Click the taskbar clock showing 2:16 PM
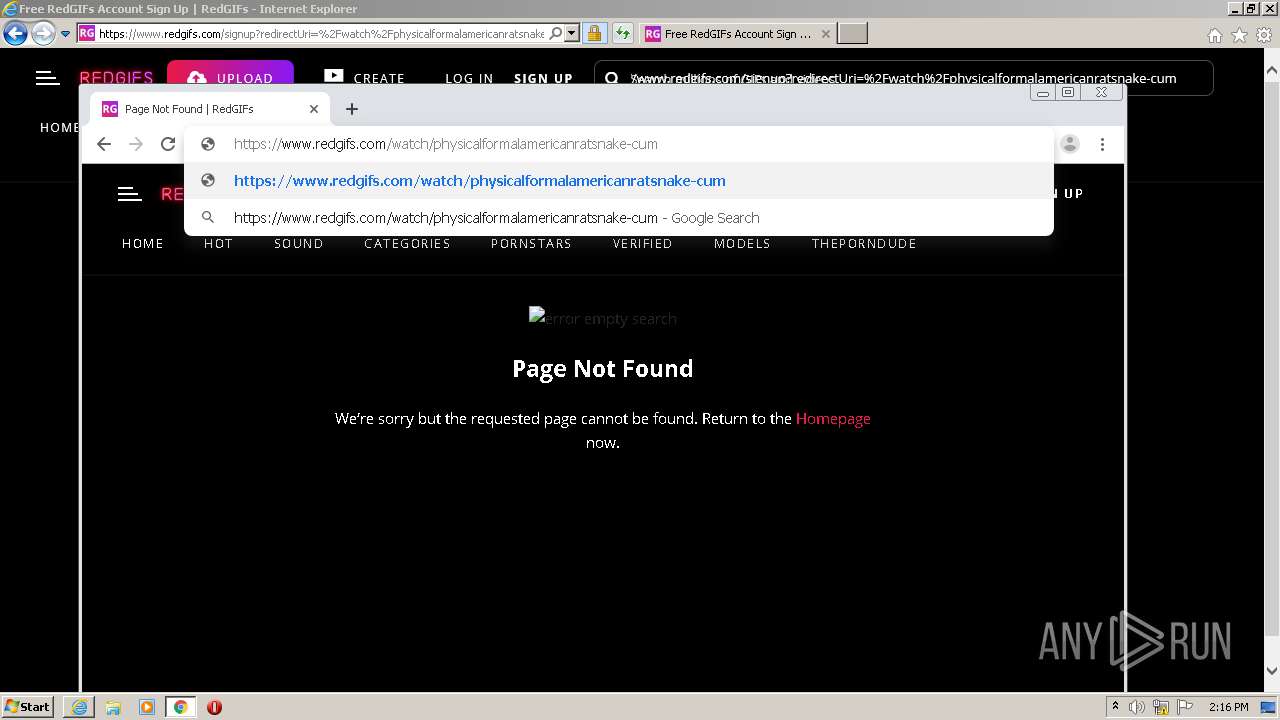 (1228, 707)
